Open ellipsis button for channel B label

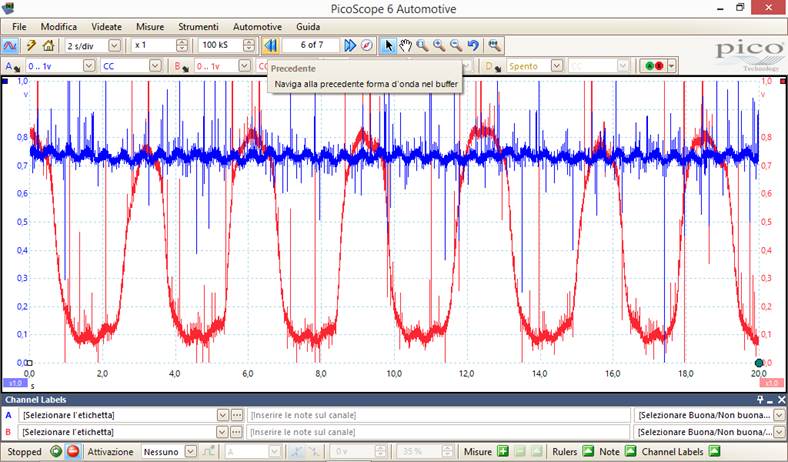click(237, 432)
